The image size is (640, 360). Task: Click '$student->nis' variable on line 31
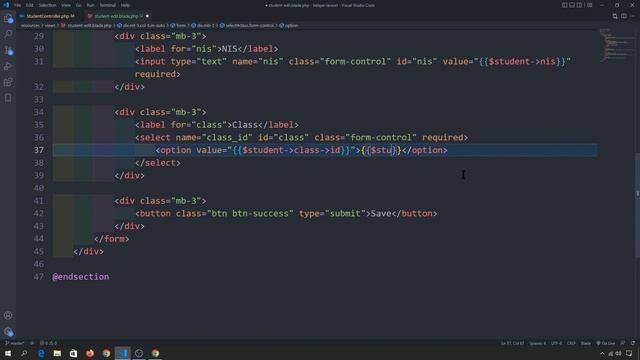pyautogui.click(x=522, y=62)
